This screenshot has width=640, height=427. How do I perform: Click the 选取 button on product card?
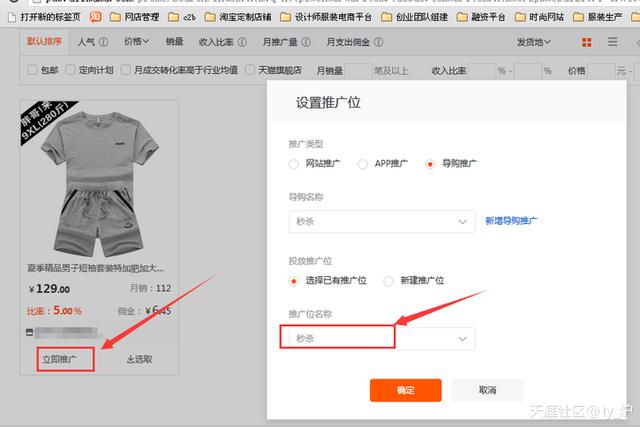(x=140, y=359)
